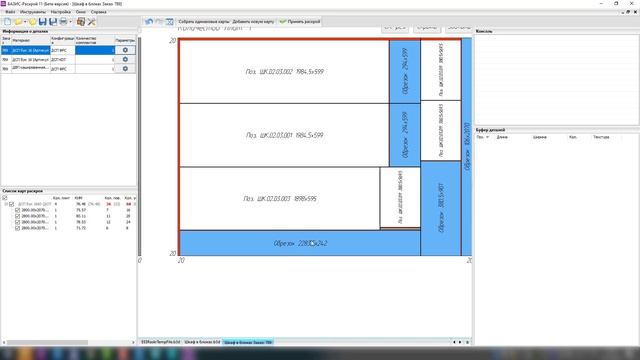Collapse the parent material group in maps list
This screenshot has width=640, height=360.
(x=6, y=204)
